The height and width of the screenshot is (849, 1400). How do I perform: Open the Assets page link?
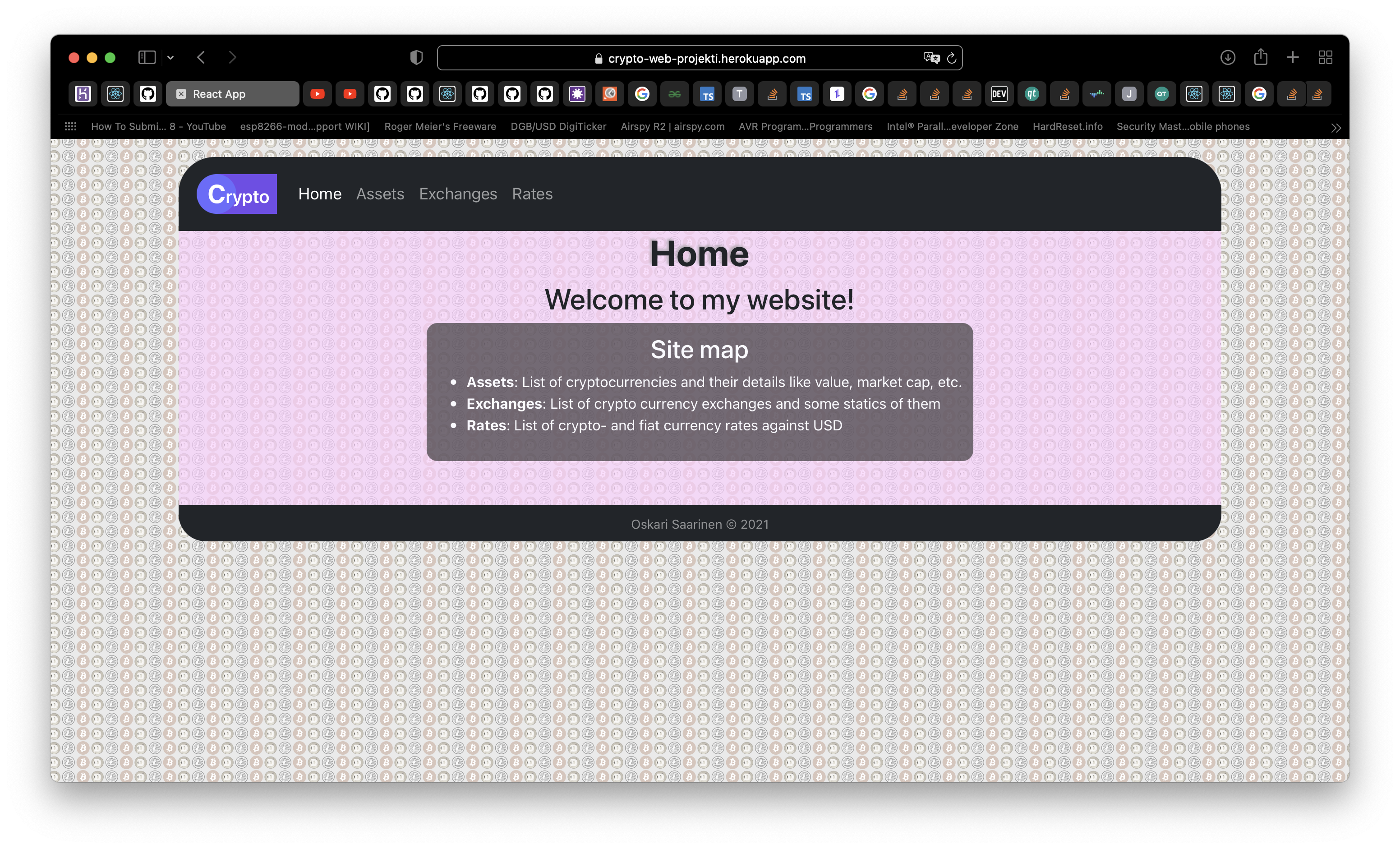click(380, 194)
